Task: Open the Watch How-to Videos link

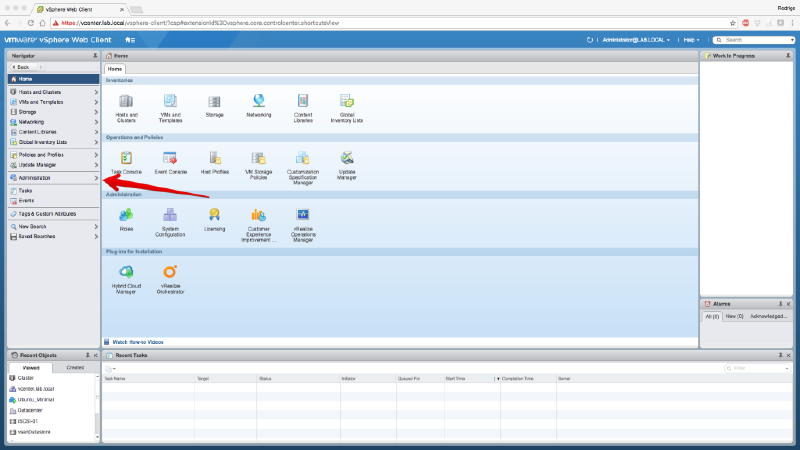Action: (138, 341)
